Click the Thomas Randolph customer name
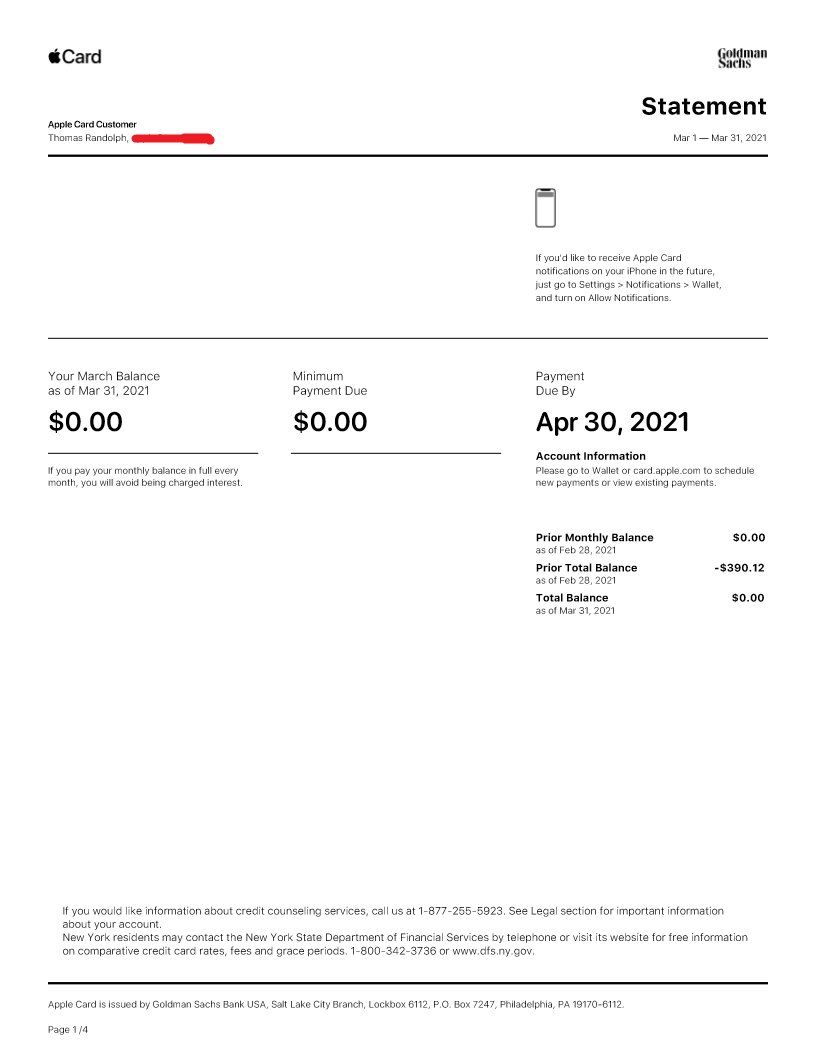The width and height of the screenshot is (816, 1056). [88, 137]
